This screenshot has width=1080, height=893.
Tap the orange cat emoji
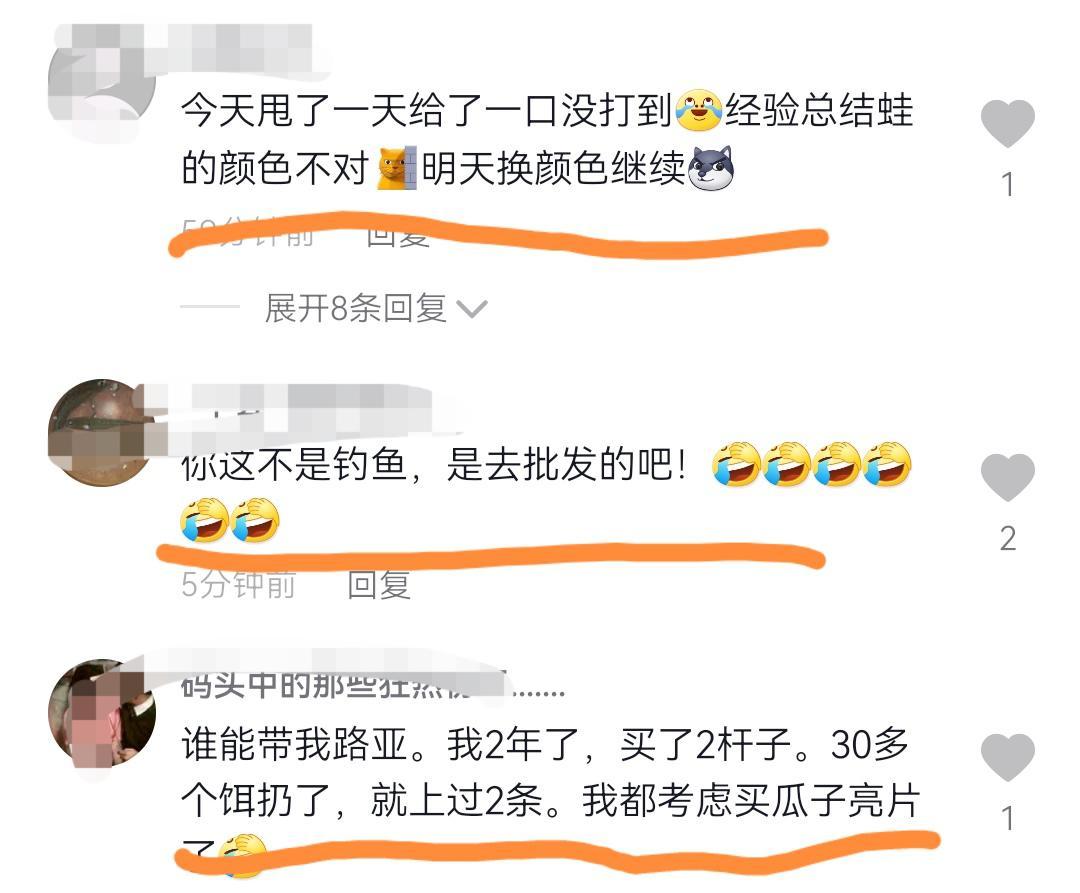coord(397,168)
